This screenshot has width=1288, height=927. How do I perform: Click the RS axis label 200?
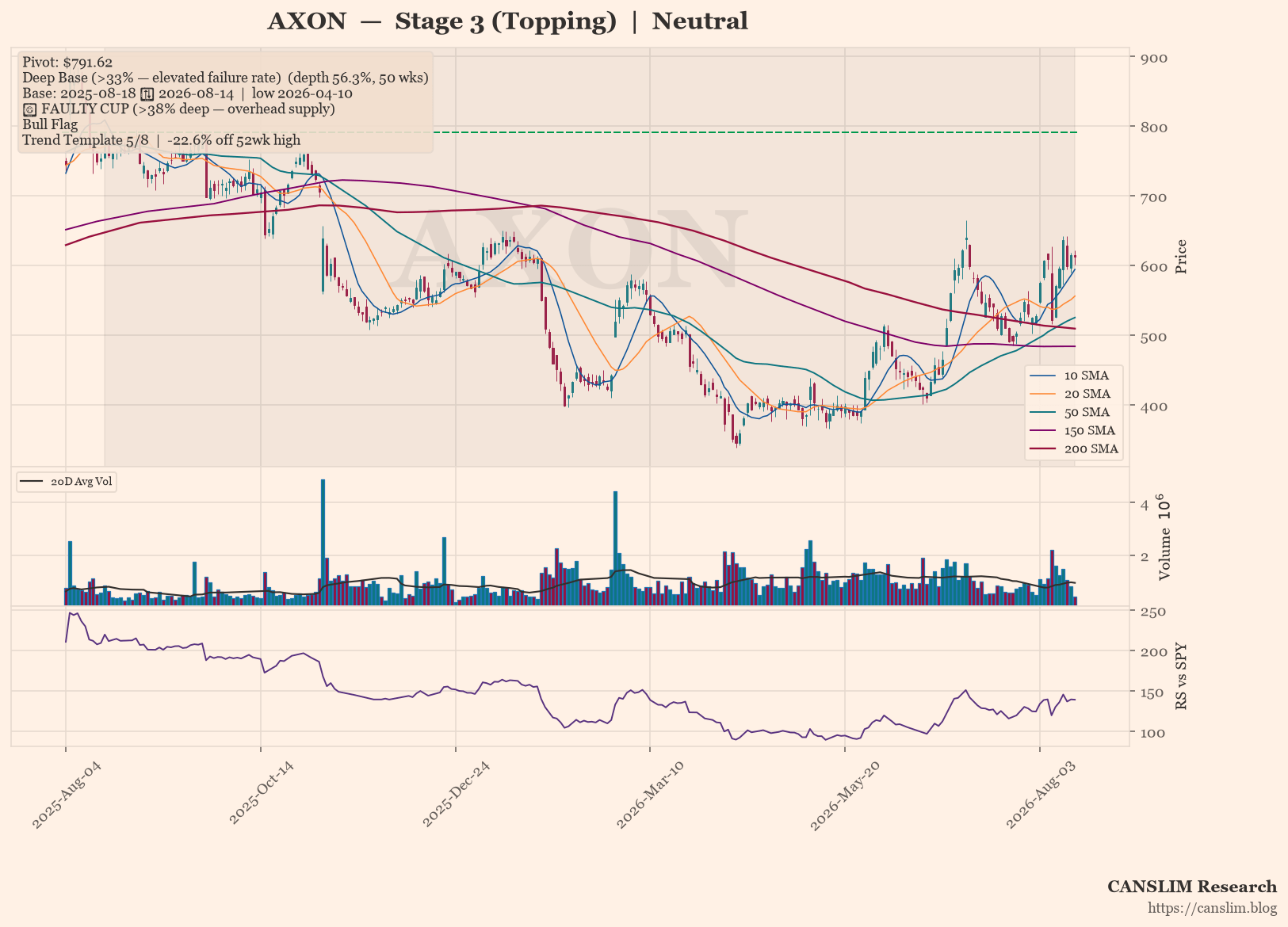[x=1153, y=652]
